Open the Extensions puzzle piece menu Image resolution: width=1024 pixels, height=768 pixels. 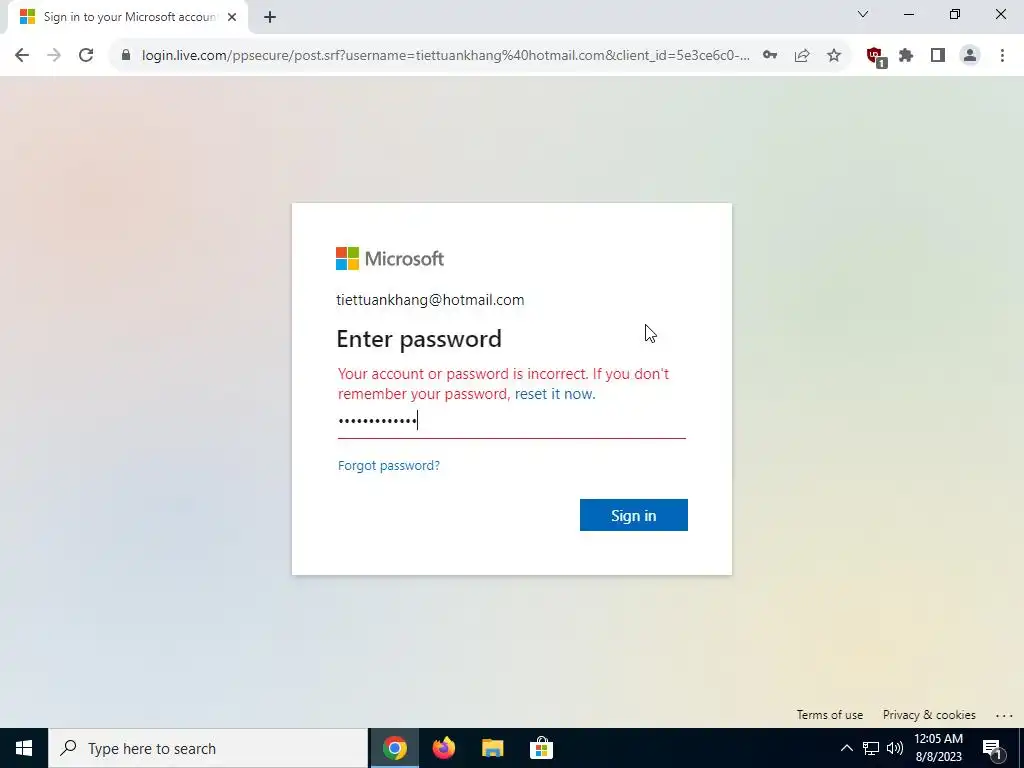[x=906, y=56]
